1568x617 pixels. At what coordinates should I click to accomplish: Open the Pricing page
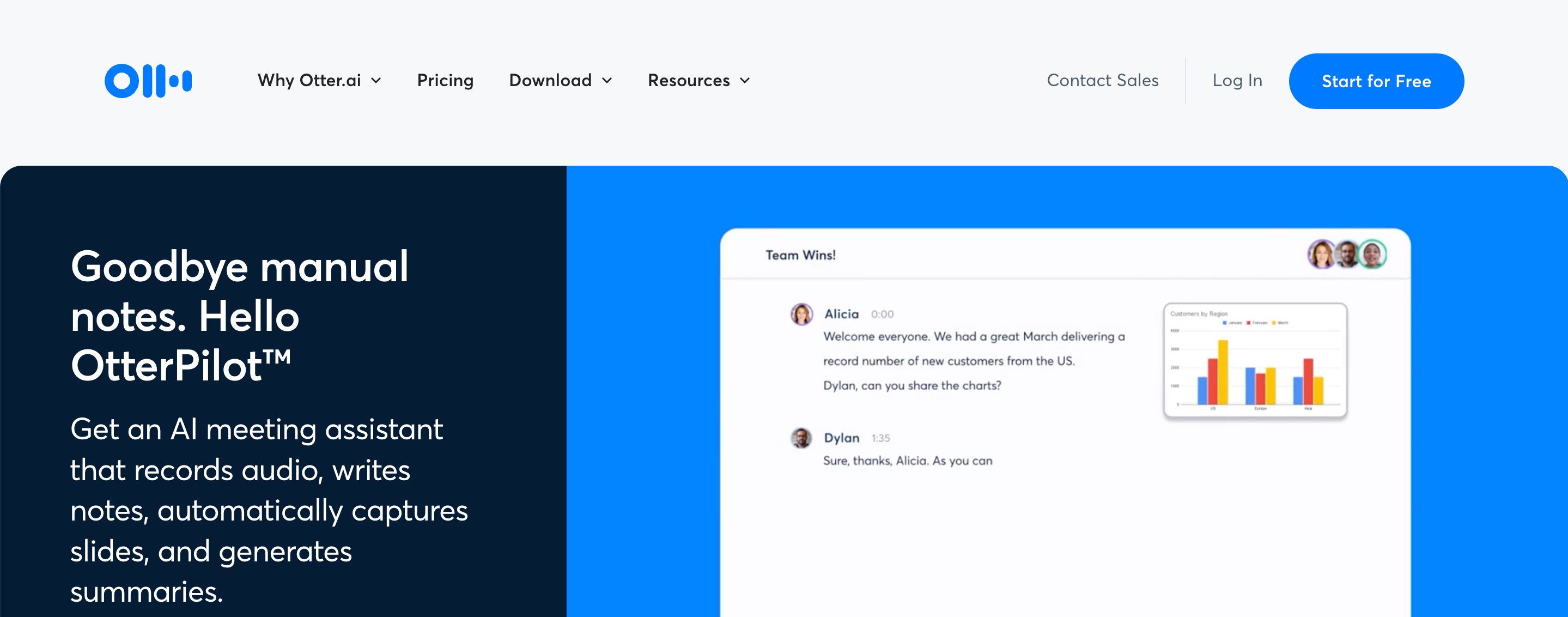(445, 81)
